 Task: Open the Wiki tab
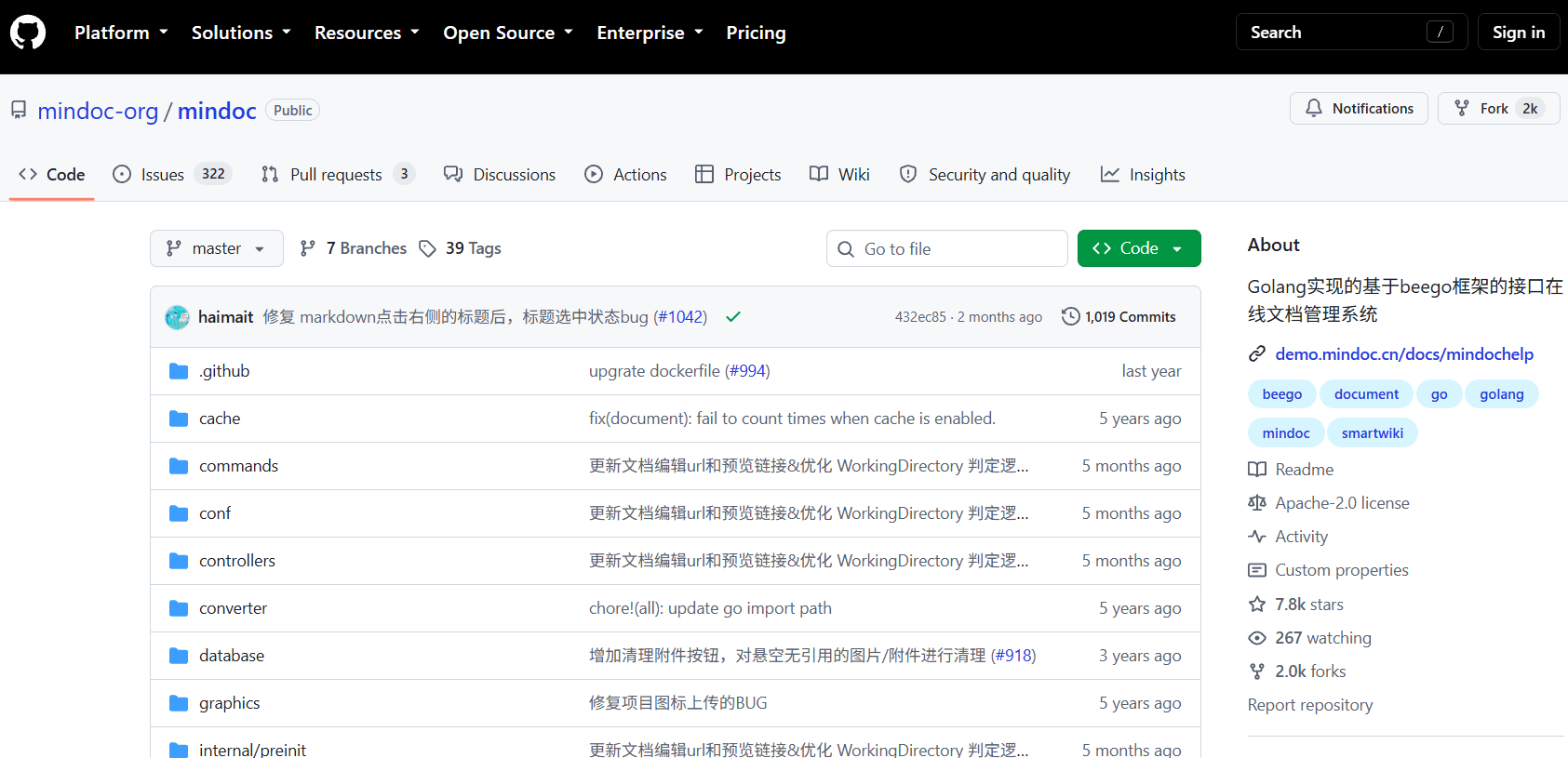tap(839, 174)
